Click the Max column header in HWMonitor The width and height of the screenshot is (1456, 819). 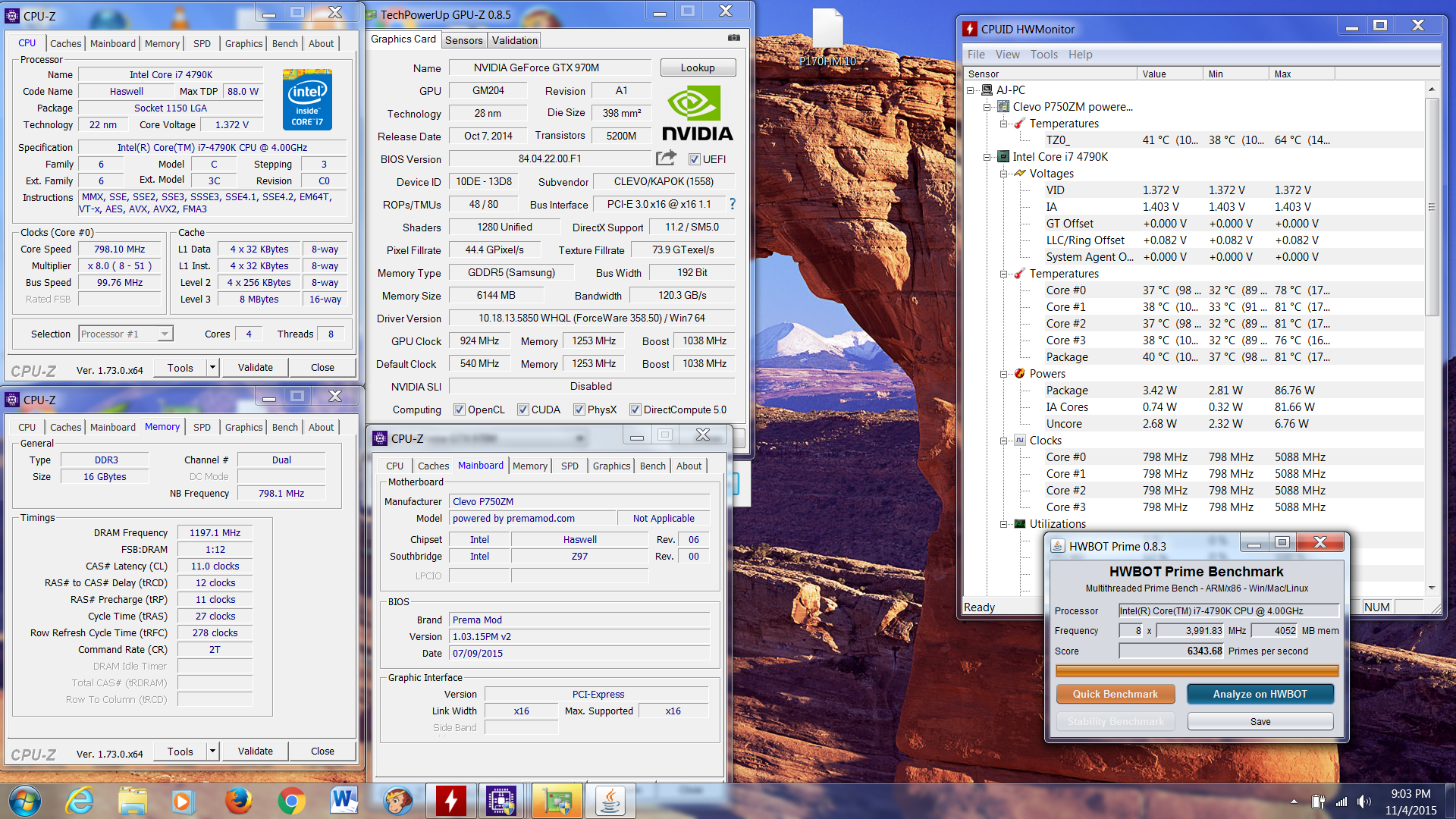coord(1301,74)
